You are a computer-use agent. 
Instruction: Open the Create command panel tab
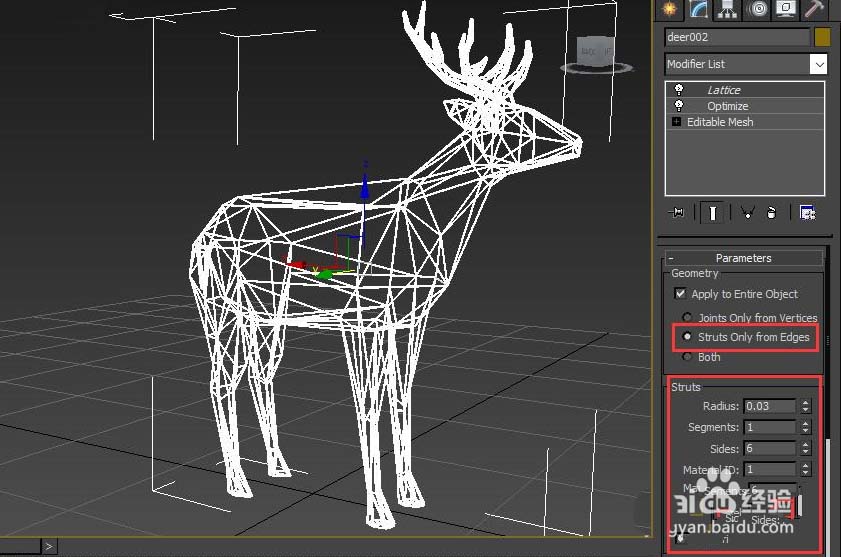[x=669, y=9]
